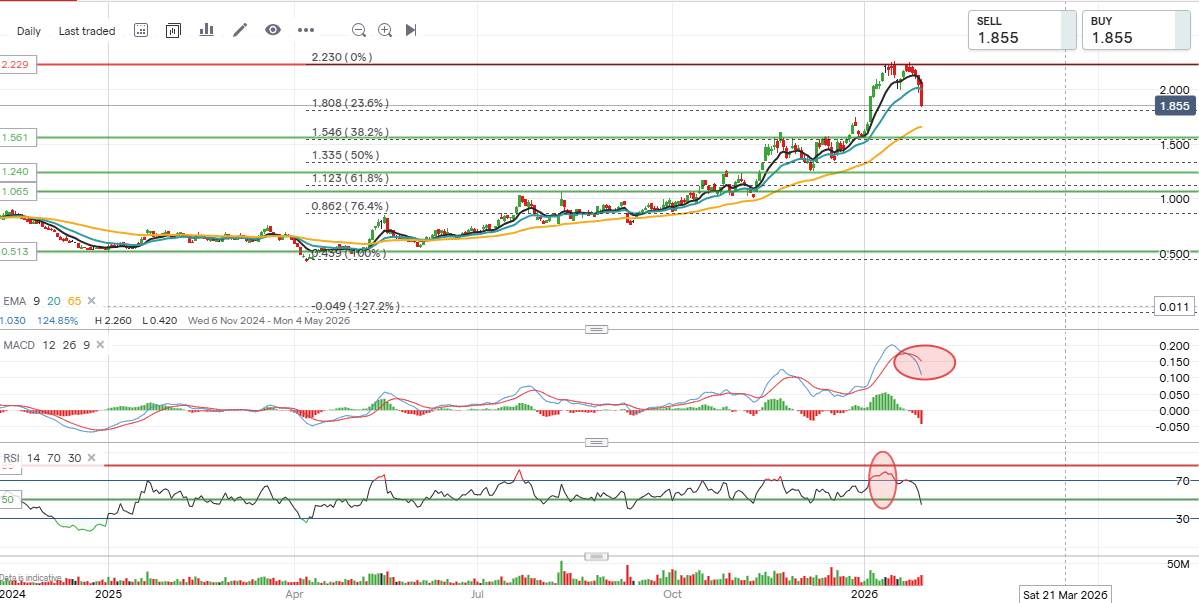1199x603 pixels.
Task: Remove the EMA indicator with its X
Action: pos(92,300)
